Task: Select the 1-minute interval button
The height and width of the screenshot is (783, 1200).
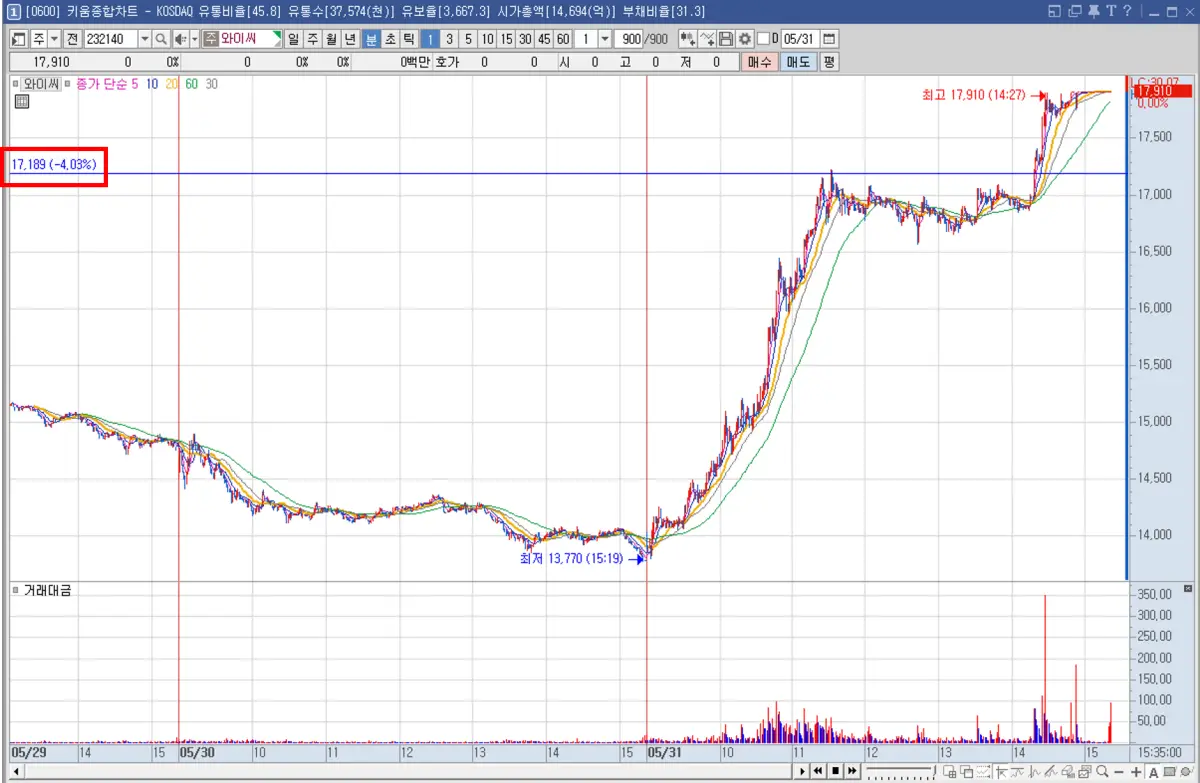Action: click(x=430, y=39)
